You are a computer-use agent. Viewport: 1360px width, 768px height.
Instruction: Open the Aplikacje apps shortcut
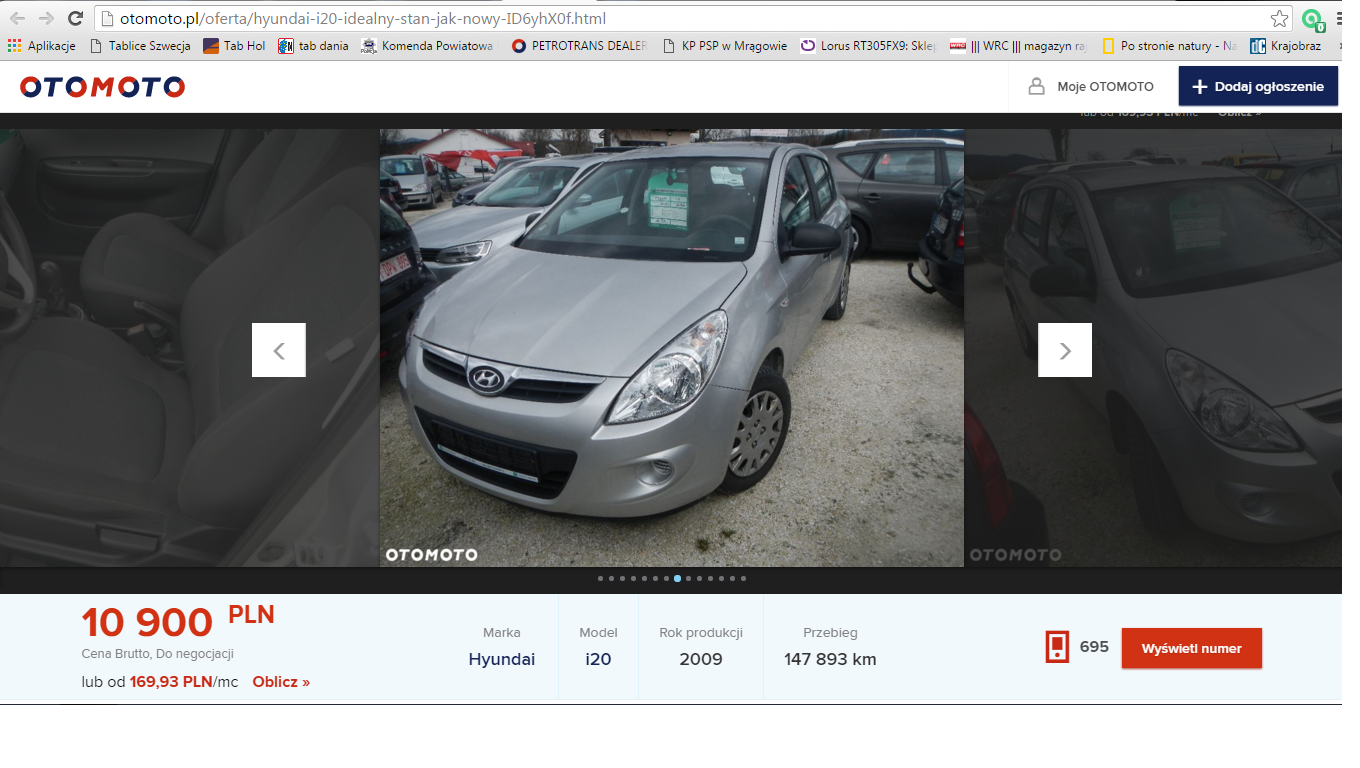(x=42, y=46)
